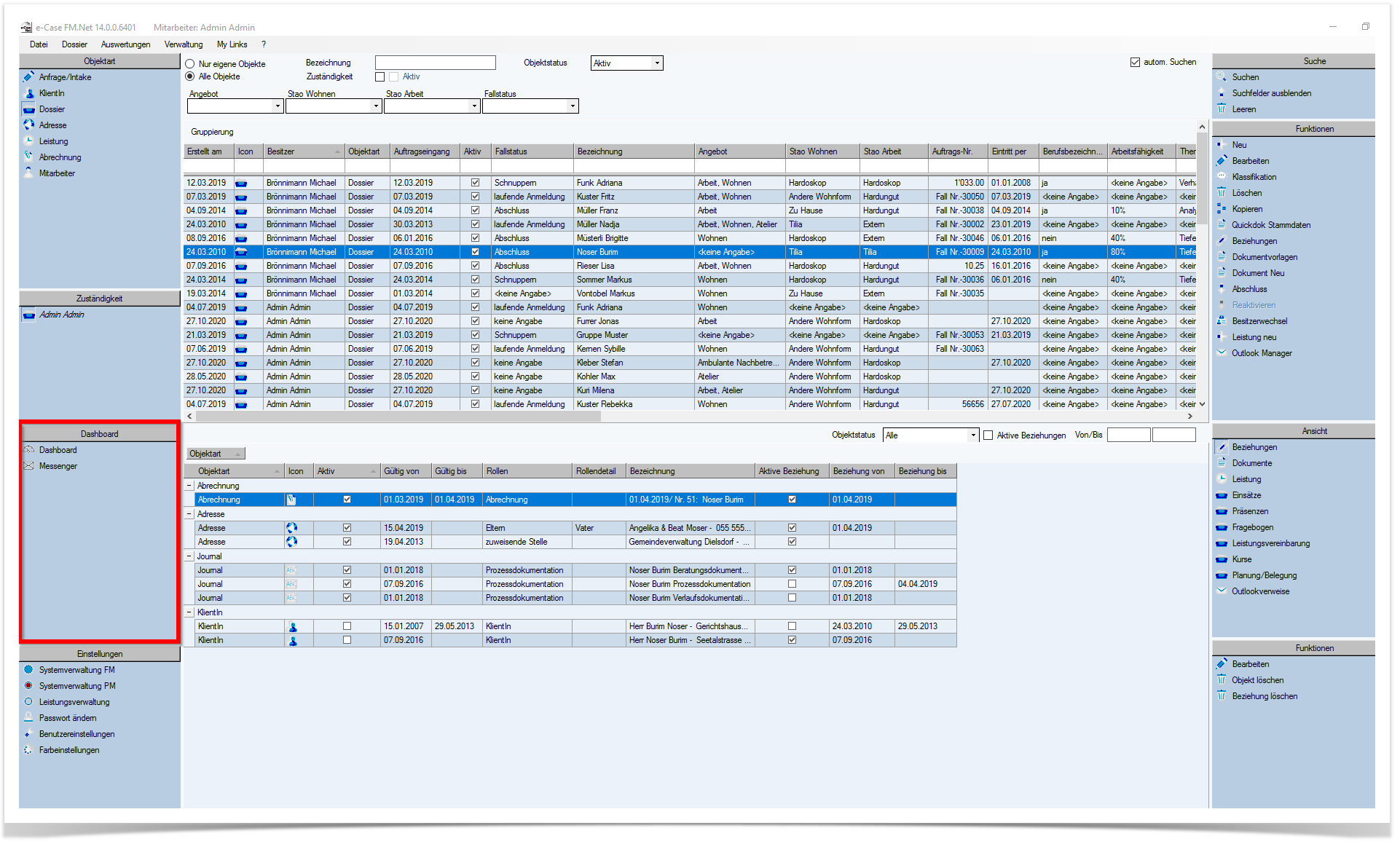The image size is (1400, 844).
Task: Click the Bezeichnung search input field
Action: [436, 63]
